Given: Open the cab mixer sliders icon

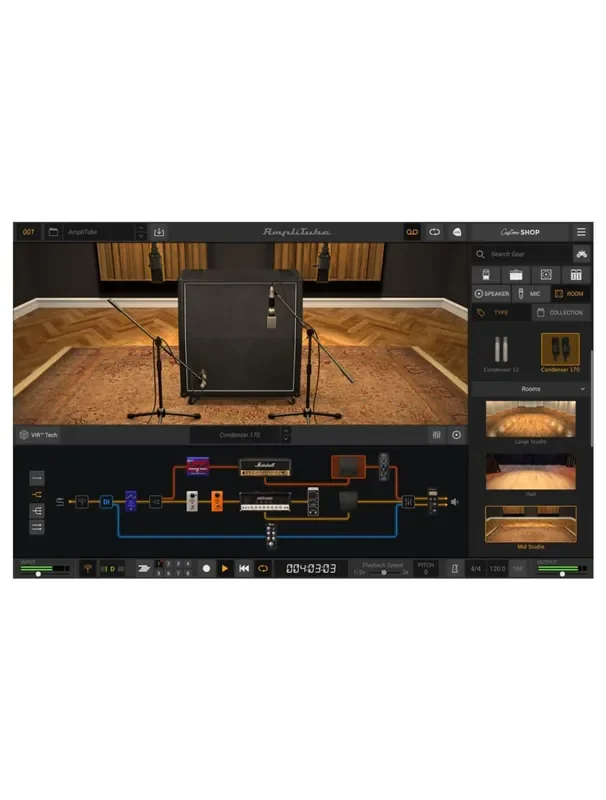Looking at the screenshot, I should [x=437, y=435].
